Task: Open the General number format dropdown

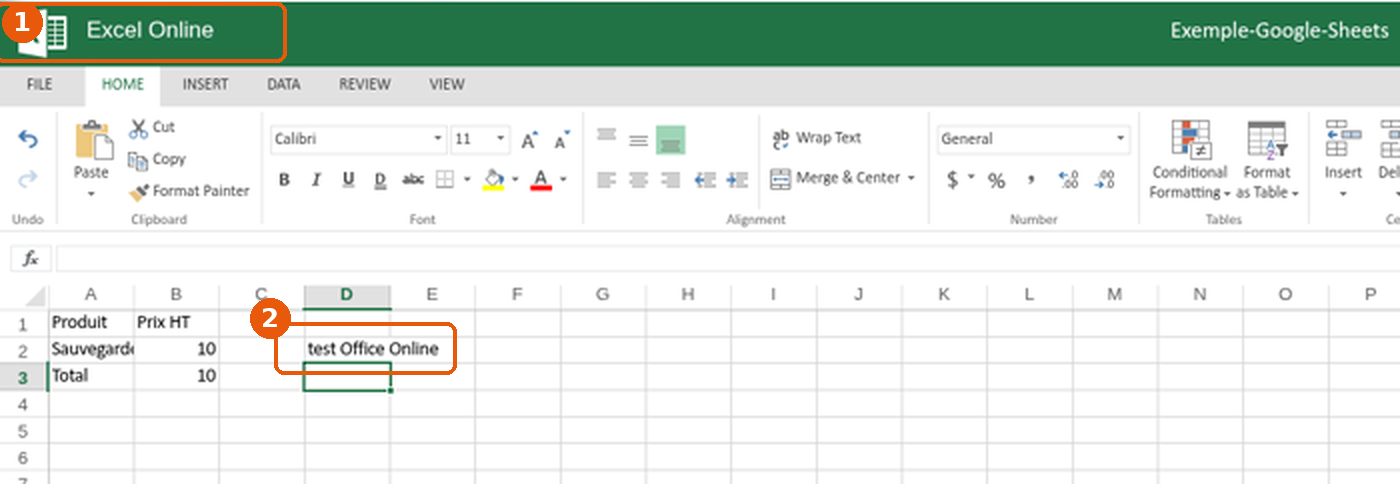Action: click(1033, 139)
